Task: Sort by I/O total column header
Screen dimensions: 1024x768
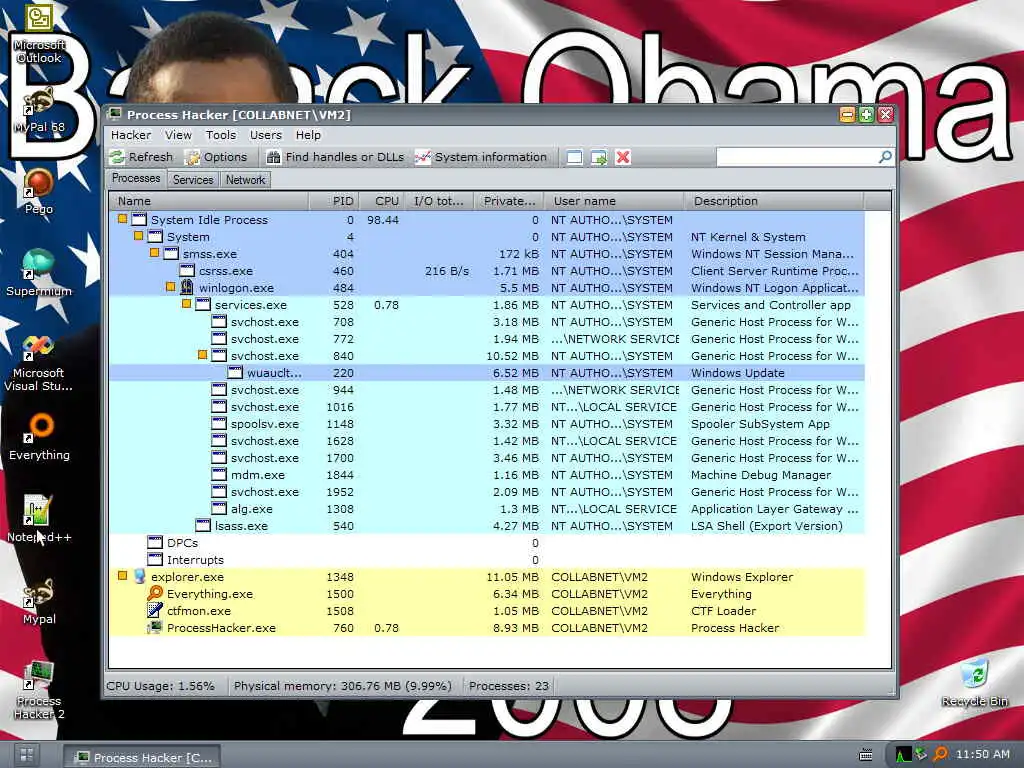Action: (x=439, y=201)
